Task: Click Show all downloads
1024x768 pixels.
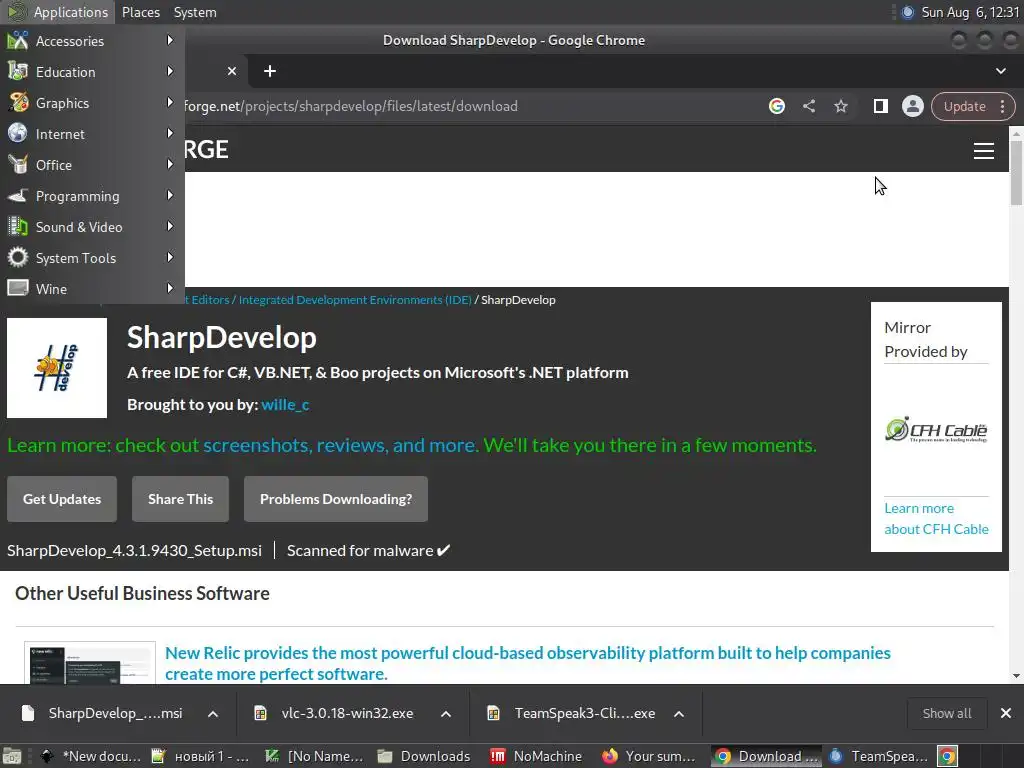Action: 946,713
